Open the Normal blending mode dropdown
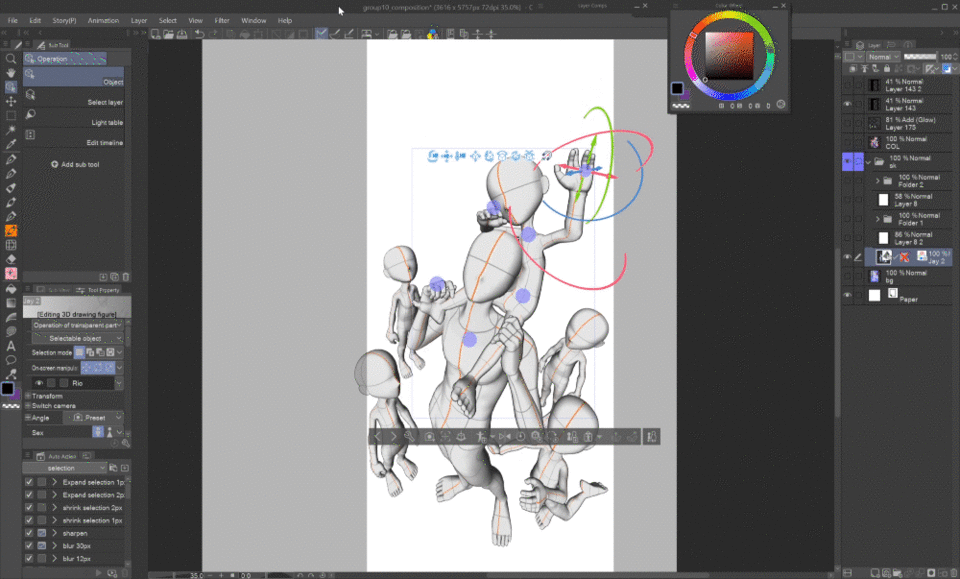 pyautogui.click(x=883, y=56)
